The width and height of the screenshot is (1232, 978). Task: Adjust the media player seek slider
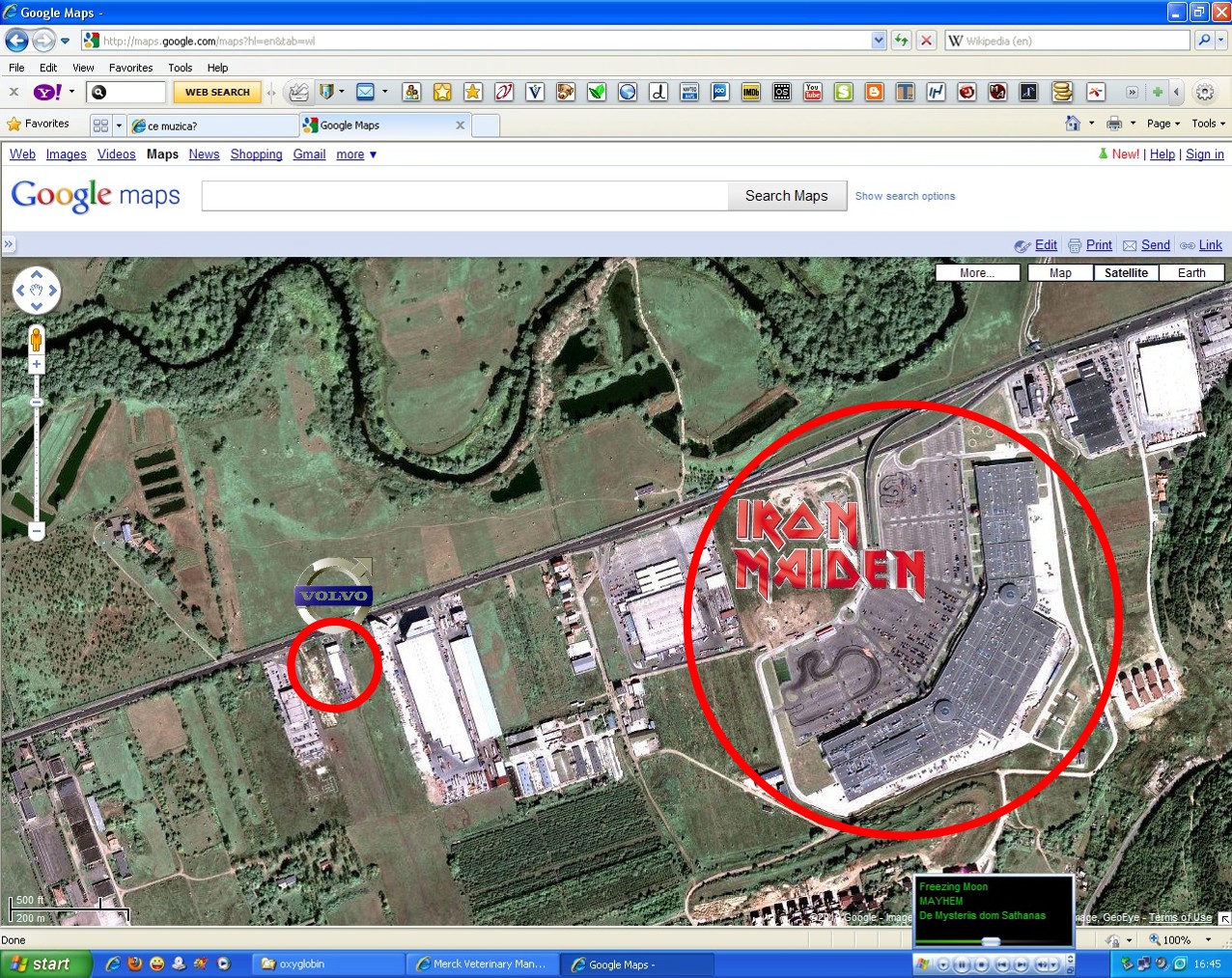pyautogui.click(x=992, y=941)
